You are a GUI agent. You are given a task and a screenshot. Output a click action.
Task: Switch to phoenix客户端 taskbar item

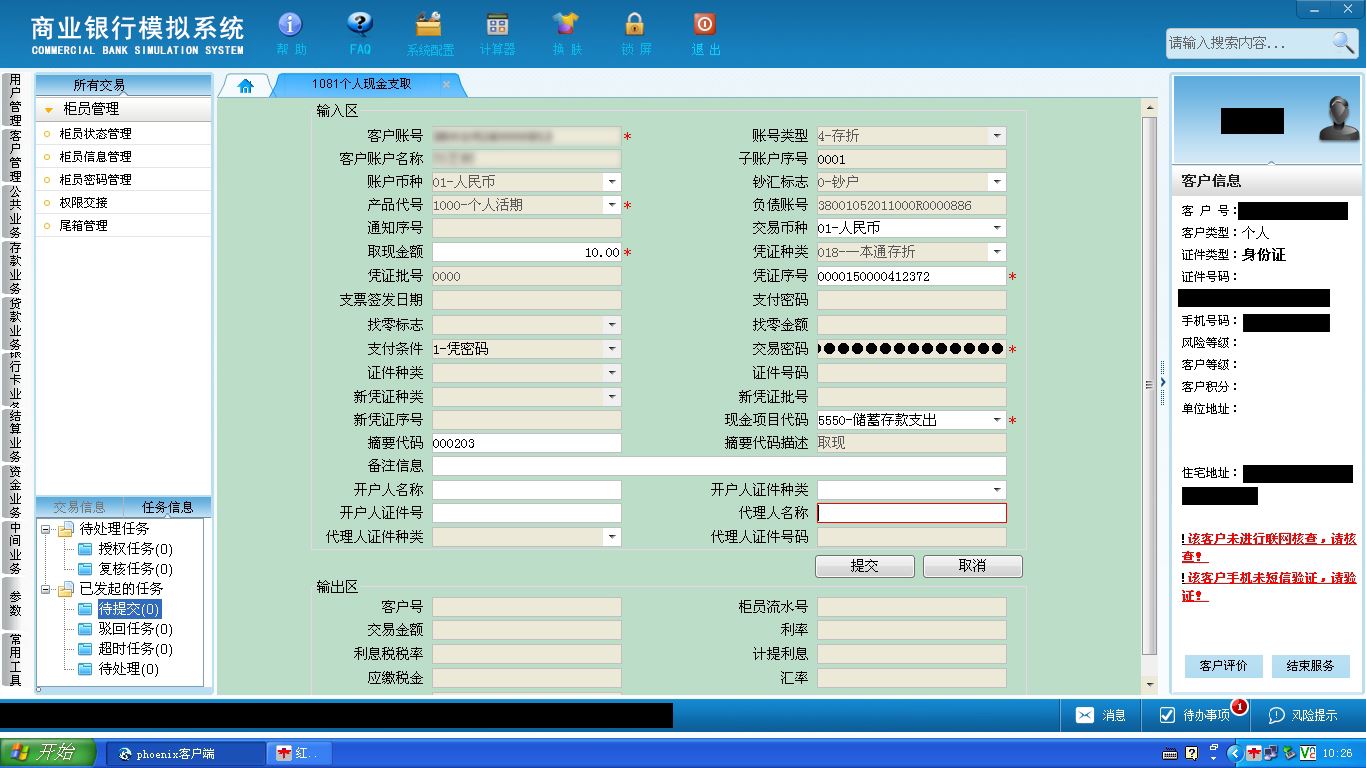pos(185,753)
